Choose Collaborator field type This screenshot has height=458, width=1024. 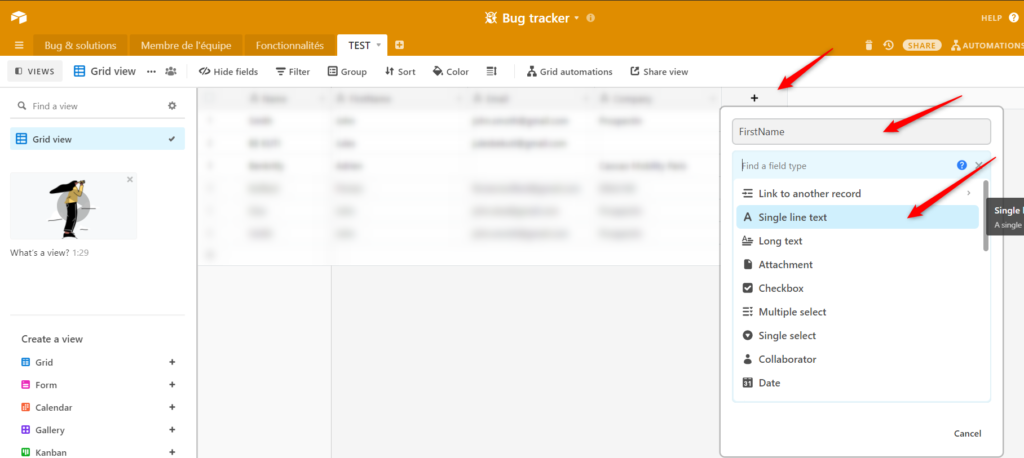[857, 359]
